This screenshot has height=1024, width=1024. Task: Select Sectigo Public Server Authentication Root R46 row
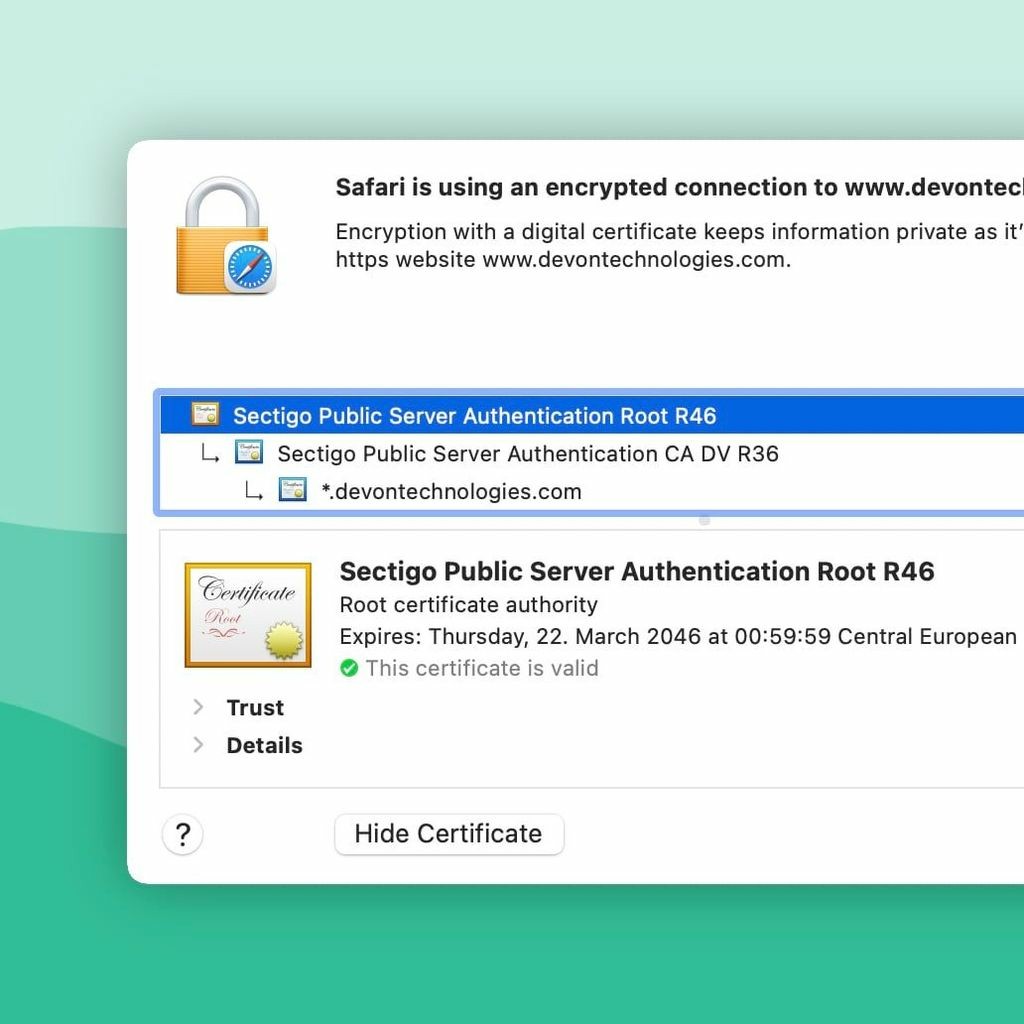tap(592, 415)
